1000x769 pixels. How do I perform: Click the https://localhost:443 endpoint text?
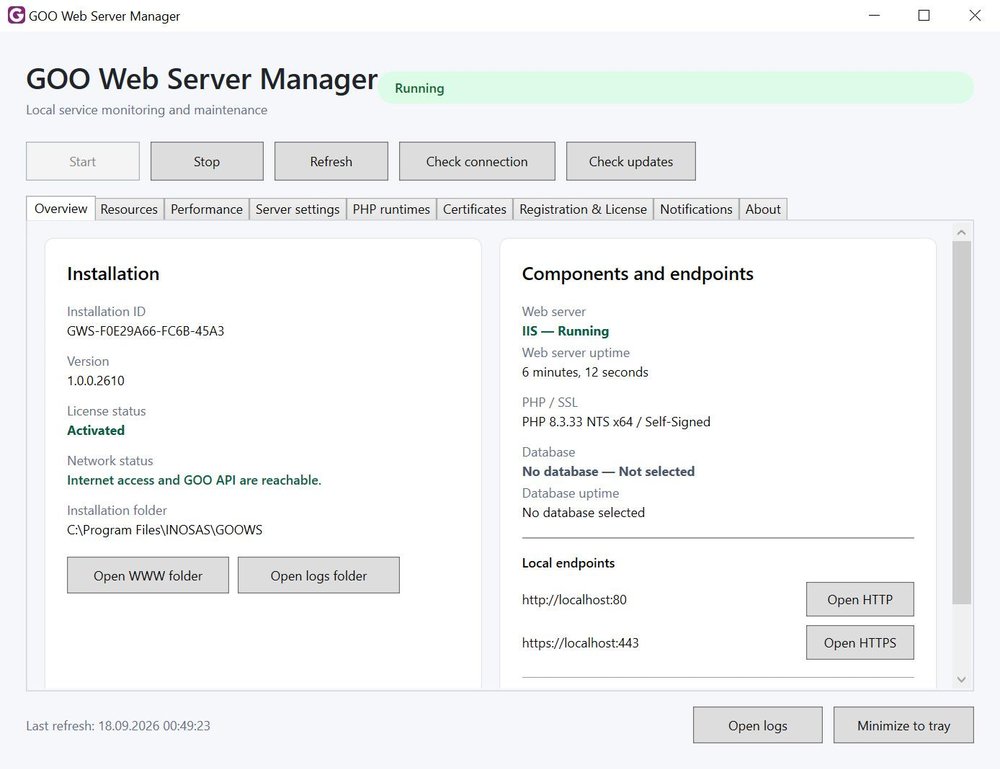pos(580,643)
